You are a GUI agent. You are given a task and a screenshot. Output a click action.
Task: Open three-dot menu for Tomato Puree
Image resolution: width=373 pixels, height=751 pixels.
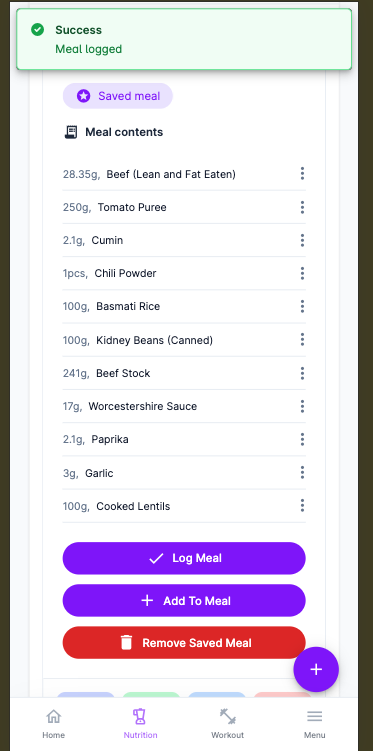click(x=302, y=207)
